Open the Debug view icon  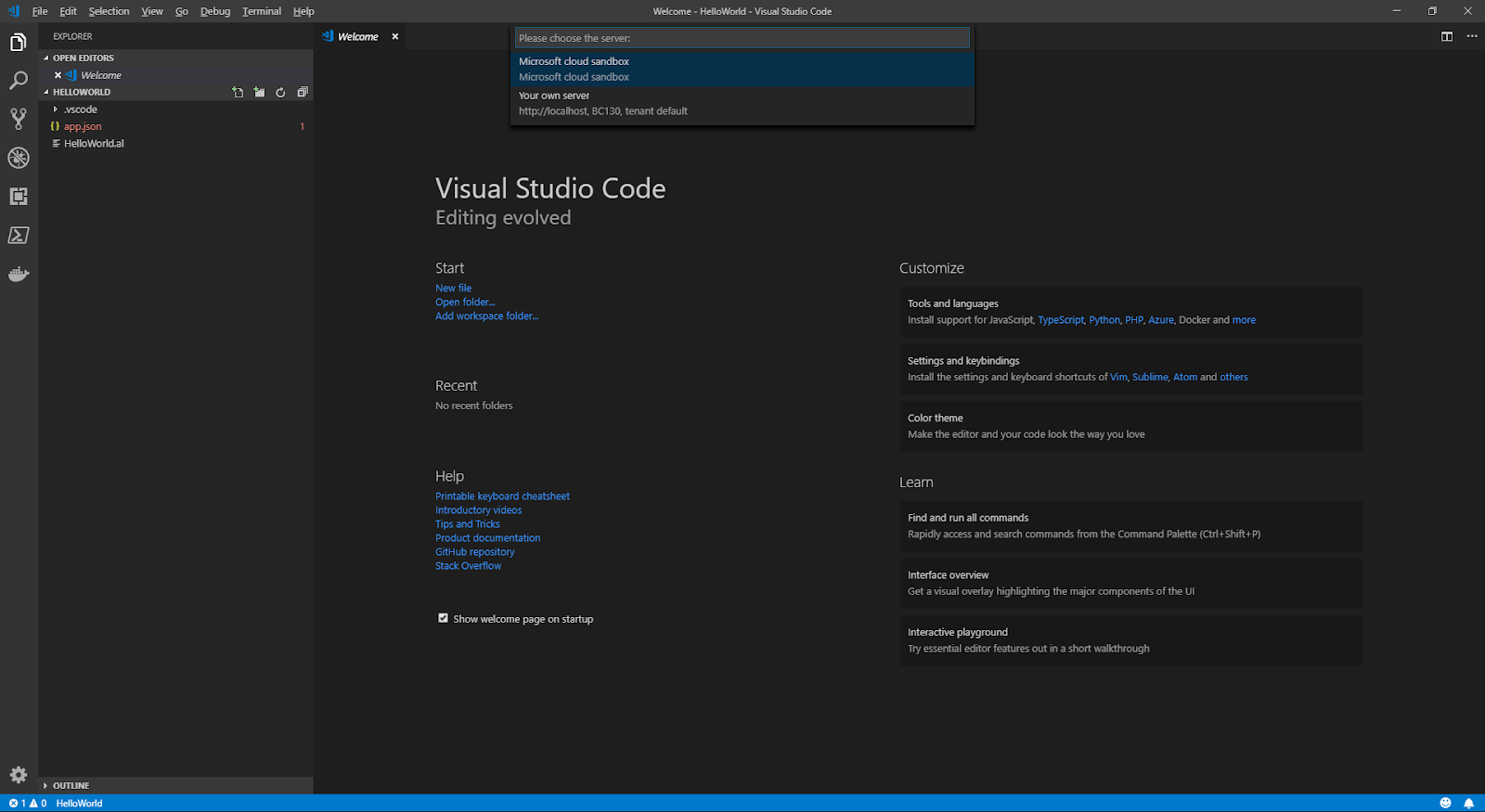pyautogui.click(x=19, y=158)
